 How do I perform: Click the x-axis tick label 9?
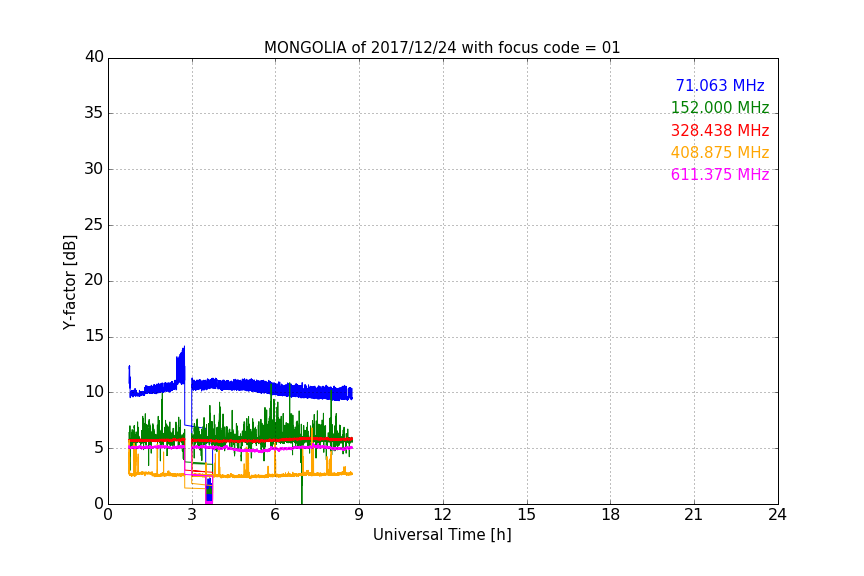359,515
